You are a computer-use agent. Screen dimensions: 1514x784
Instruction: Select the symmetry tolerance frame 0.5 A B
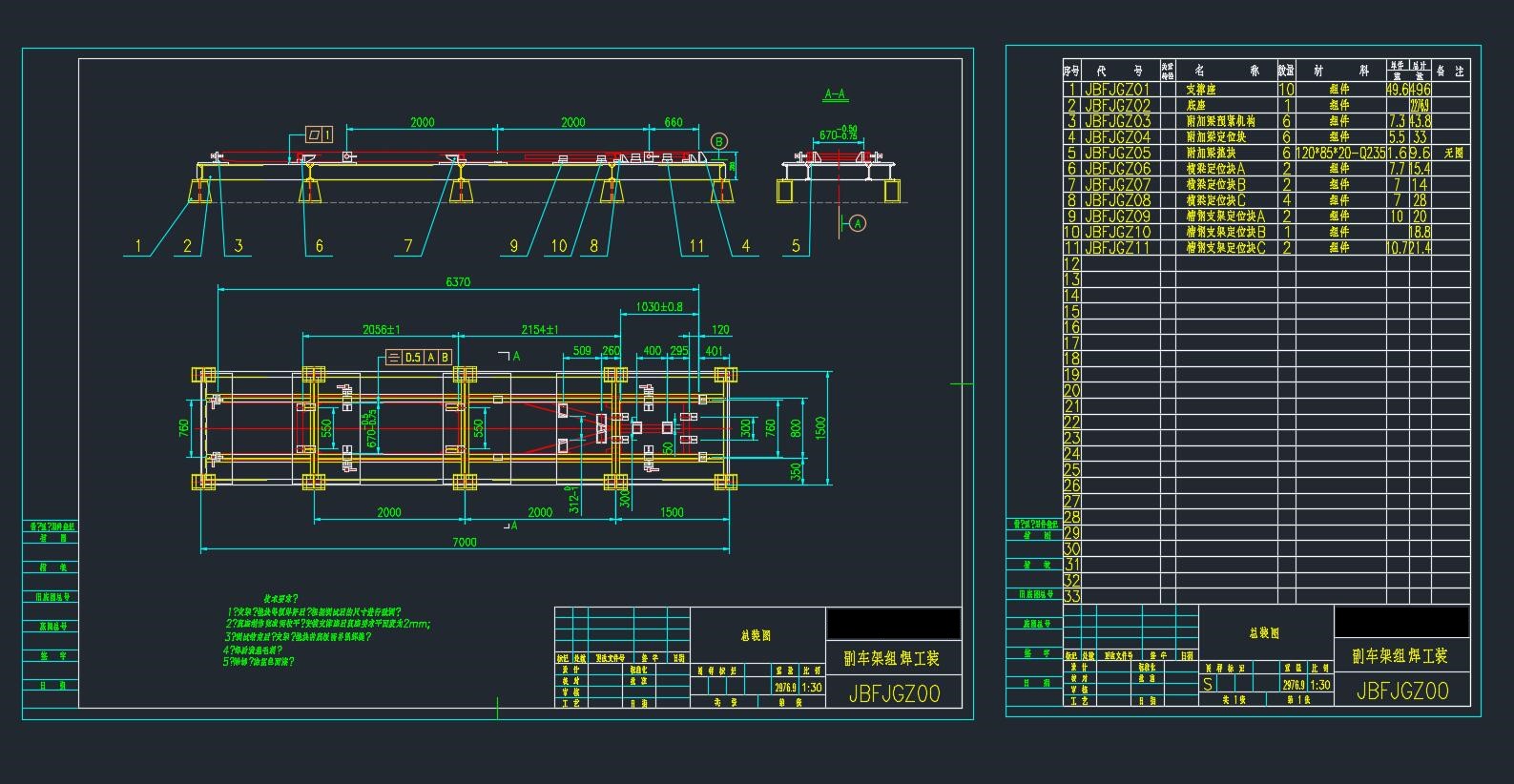tap(418, 358)
